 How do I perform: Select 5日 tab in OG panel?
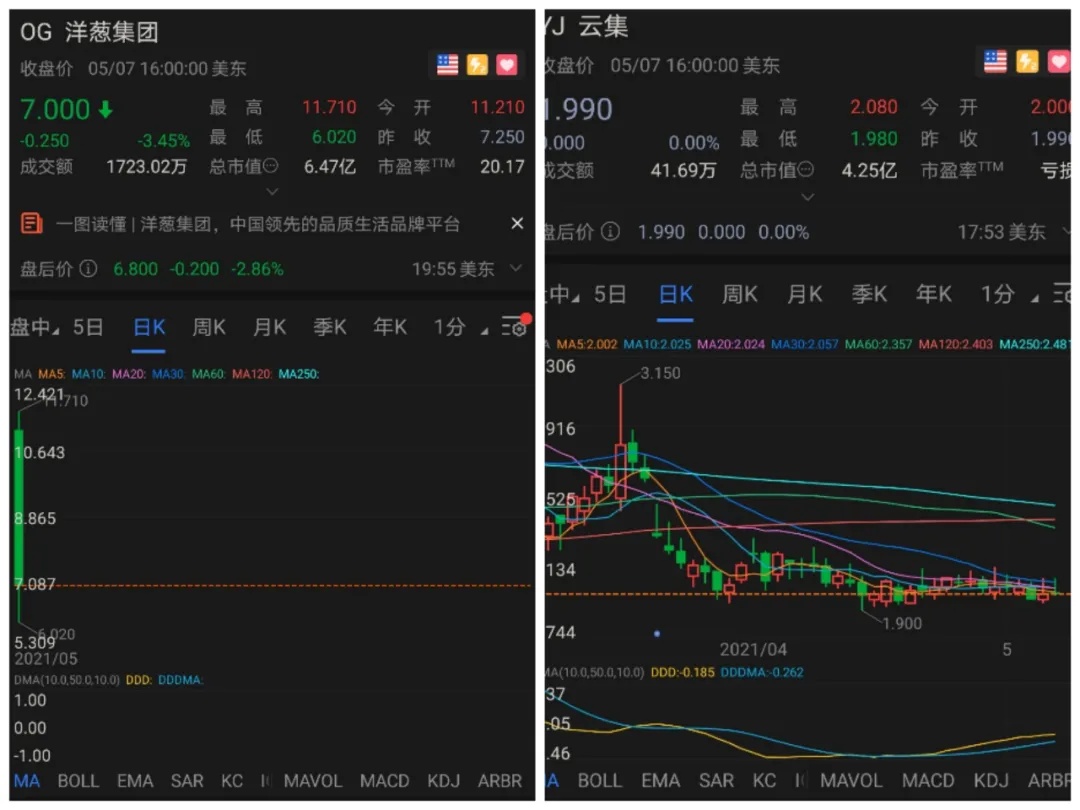(x=88, y=327)
